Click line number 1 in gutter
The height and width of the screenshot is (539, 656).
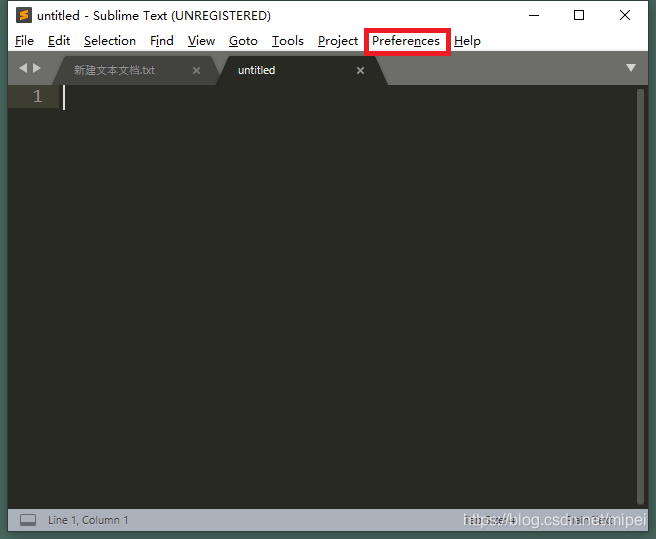pyautogui.click(x=38, y=97)
